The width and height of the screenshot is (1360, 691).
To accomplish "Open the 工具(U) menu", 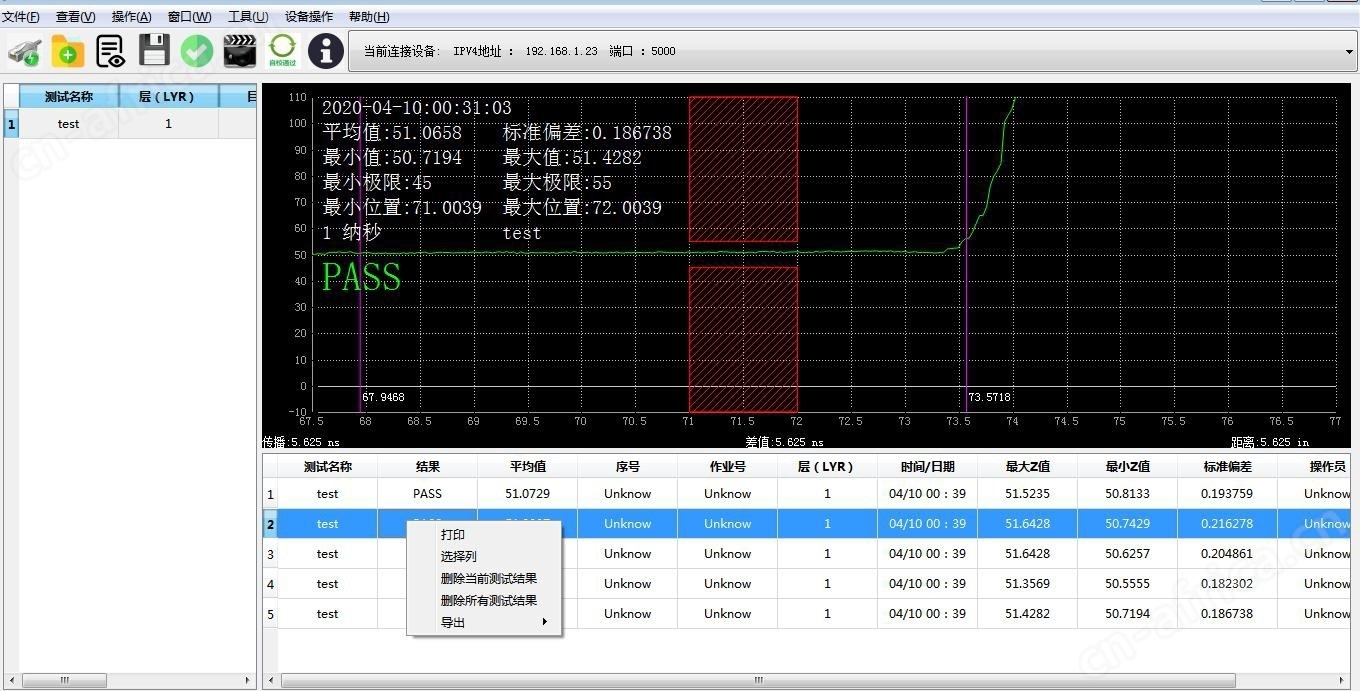I will point(248,17).
